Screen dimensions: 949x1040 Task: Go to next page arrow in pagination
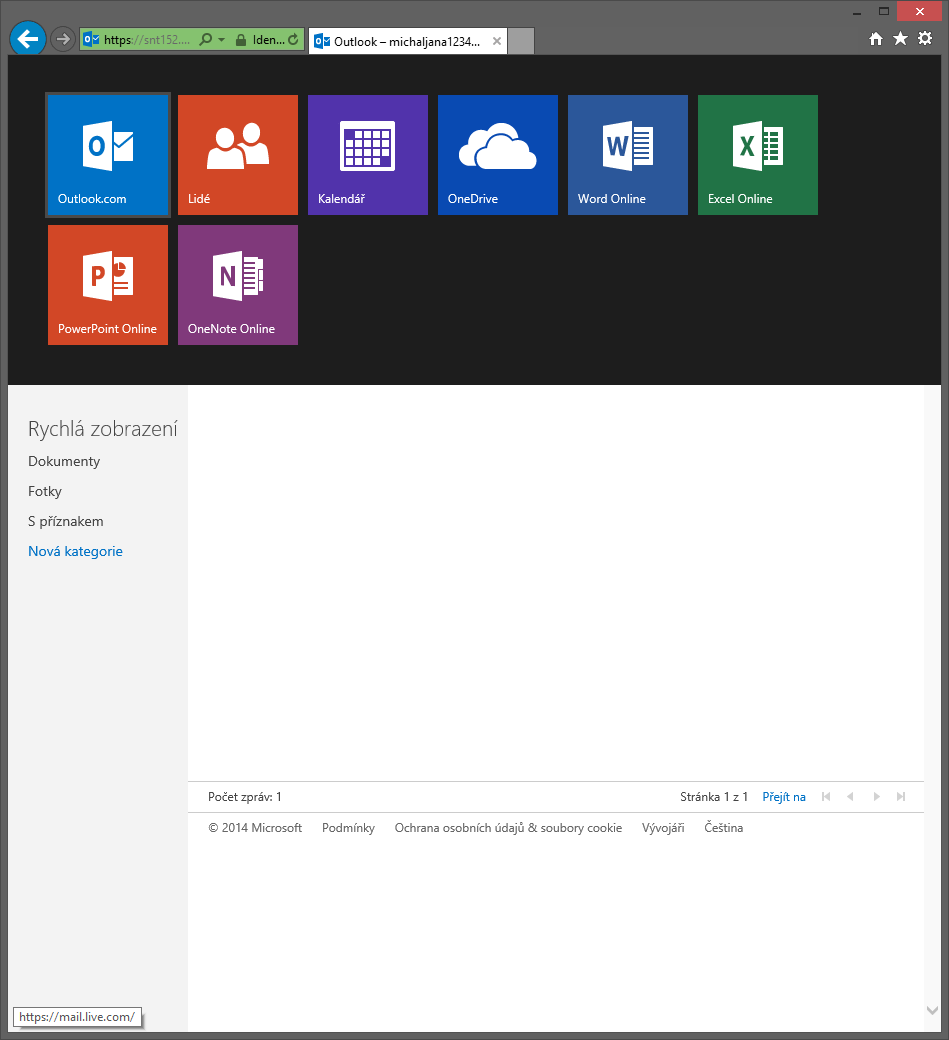(x=876, y=797)
